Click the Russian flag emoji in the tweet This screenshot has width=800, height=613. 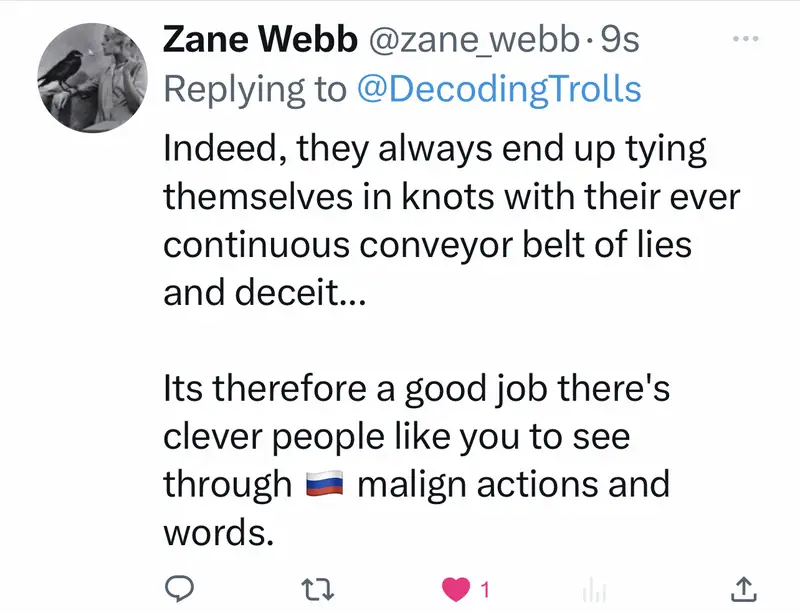pyautogui.click(x=323, y=485)
